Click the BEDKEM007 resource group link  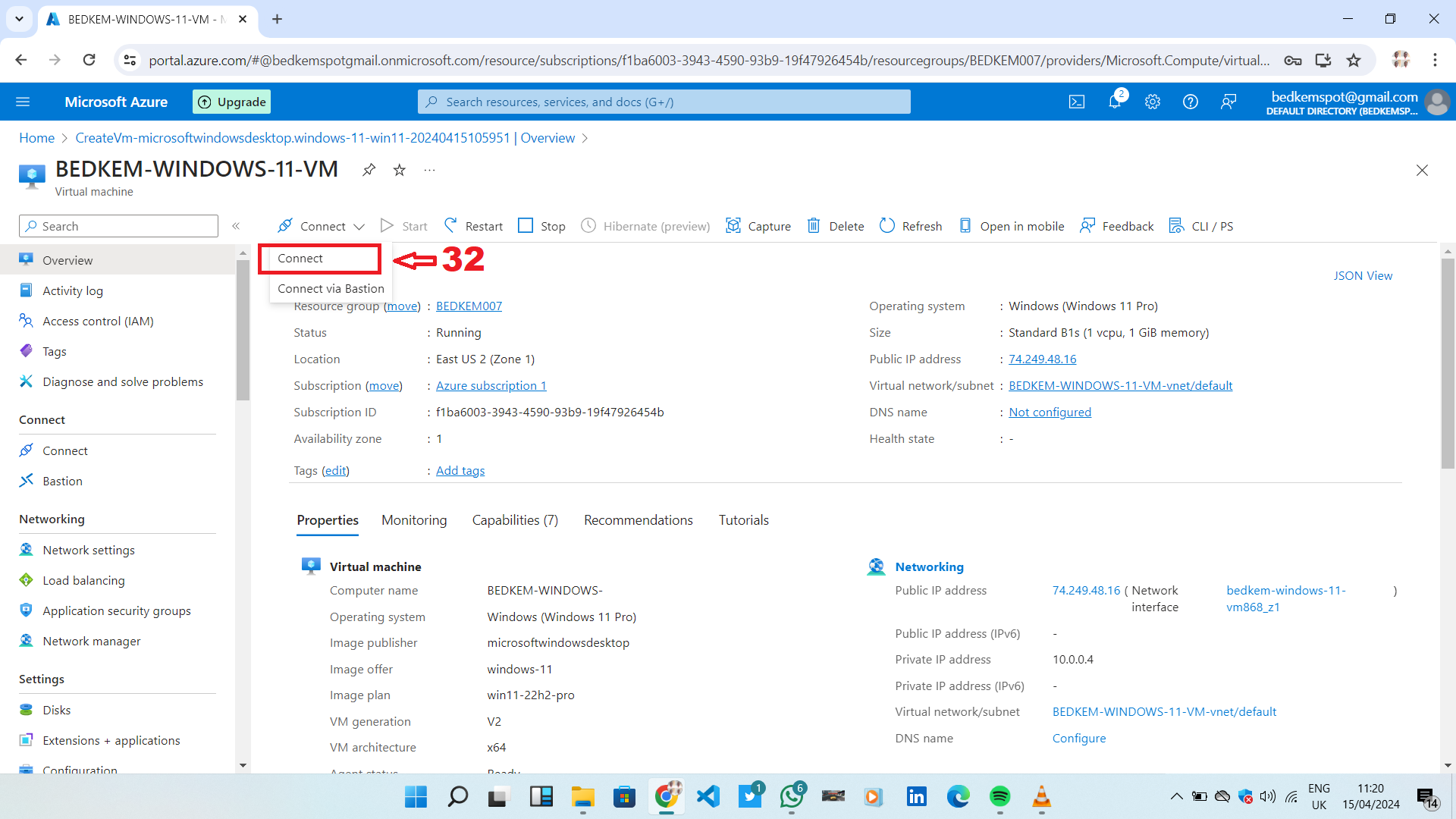click(x=469, y=306)
